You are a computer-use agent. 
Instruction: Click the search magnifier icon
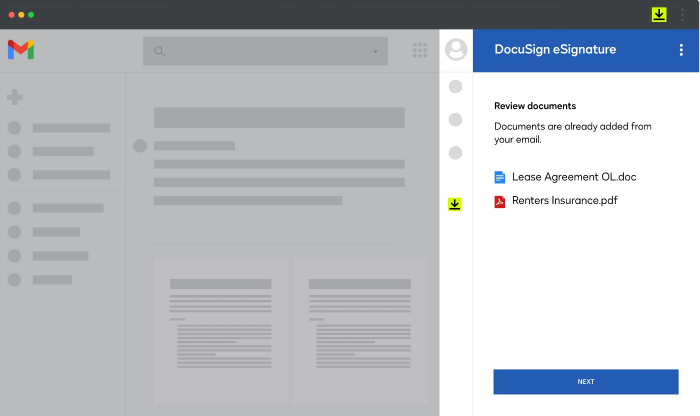[x=160, y=51]
